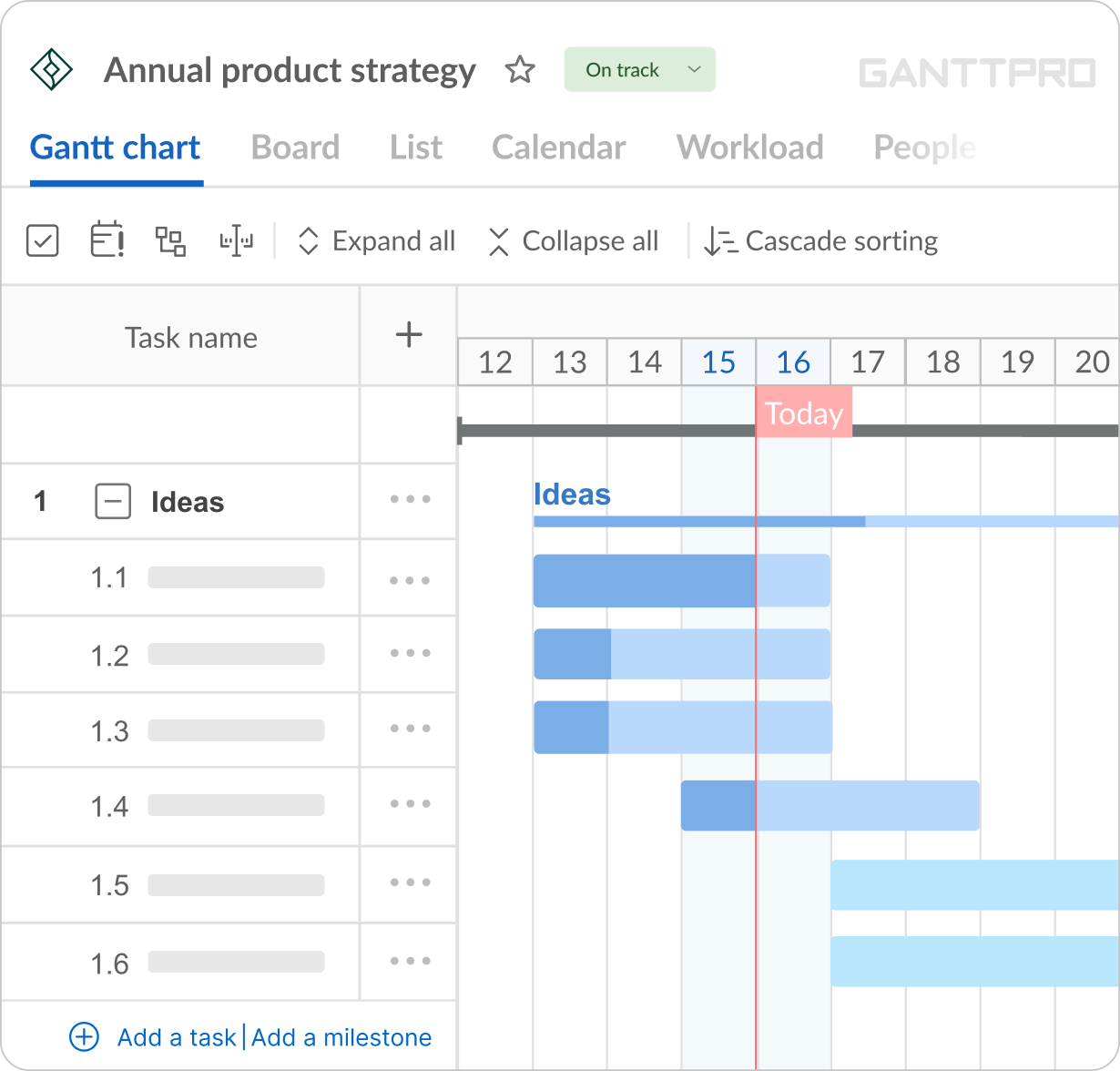Click the plus to add a column
The height and width of the screenshot is (1071, 1120).
408,335
